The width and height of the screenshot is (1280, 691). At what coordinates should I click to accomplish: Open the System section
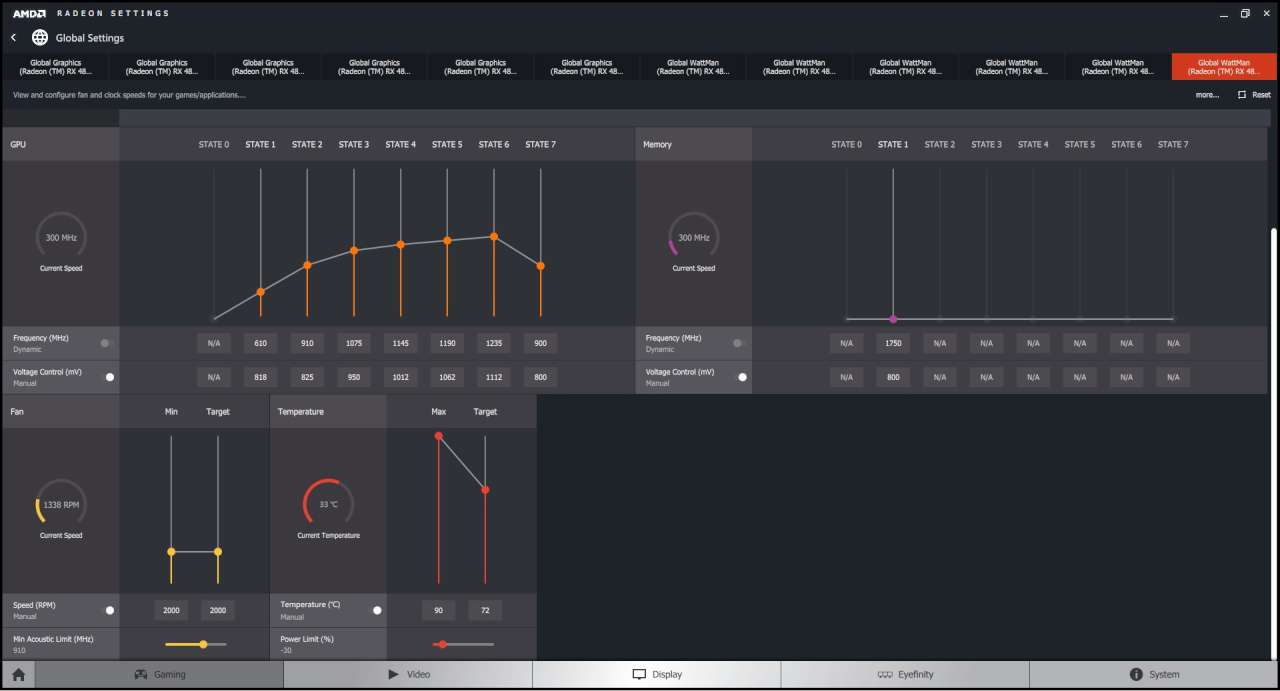pos(1153,674)
